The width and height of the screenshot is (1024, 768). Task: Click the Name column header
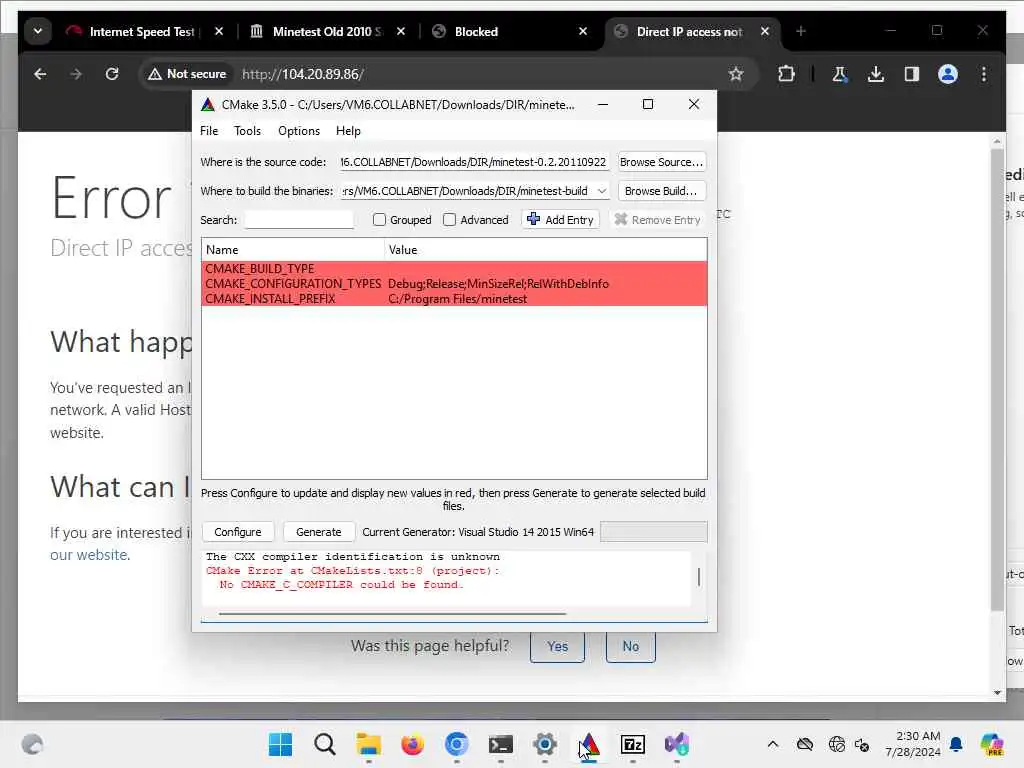tap(293, 249)
